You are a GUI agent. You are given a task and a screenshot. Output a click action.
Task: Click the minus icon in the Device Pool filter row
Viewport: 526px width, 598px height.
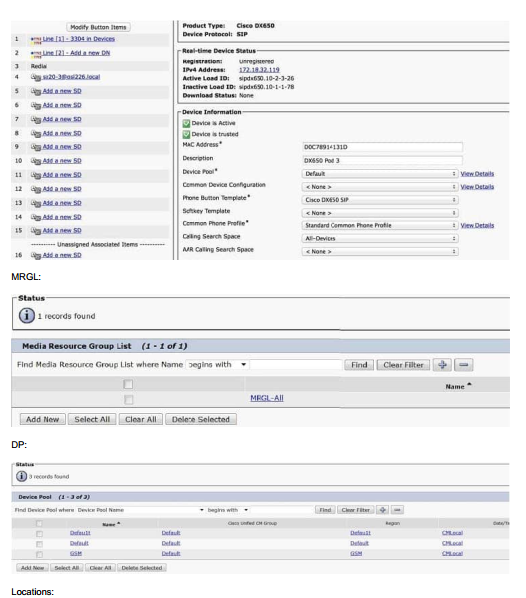397,510
